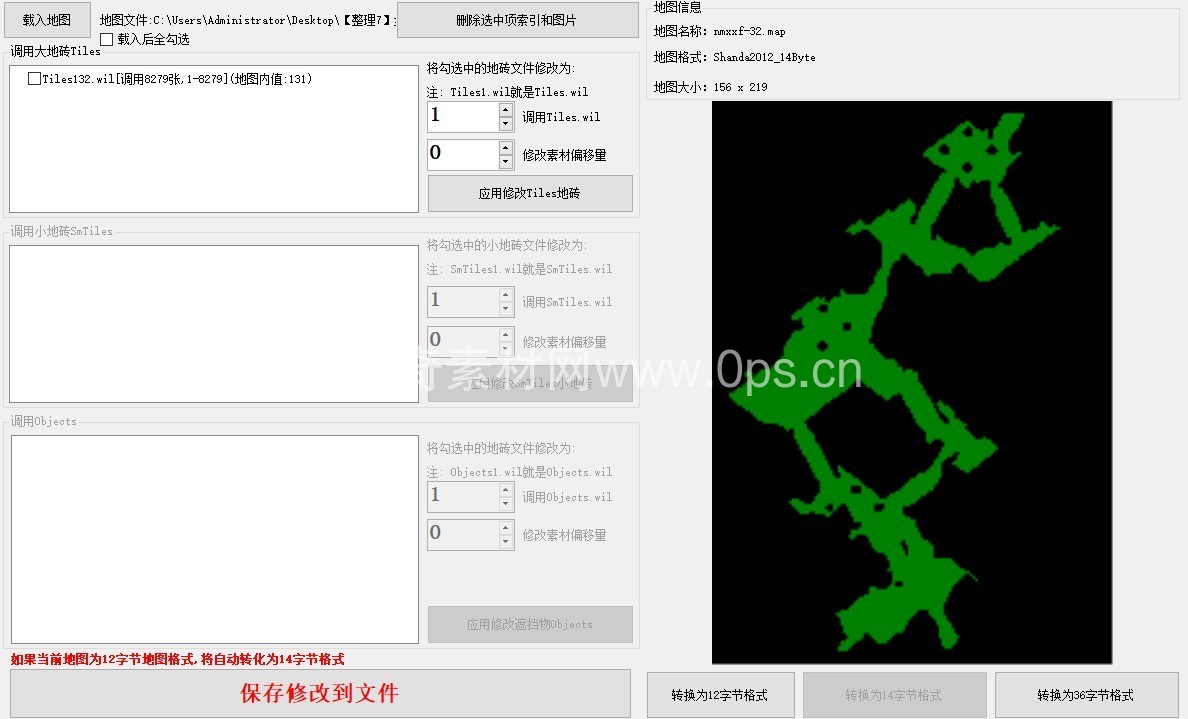Click the 应用修改遮挡物Objects button
The height and width of the screenshot is (719, 1188).
[x=530, y=625]
